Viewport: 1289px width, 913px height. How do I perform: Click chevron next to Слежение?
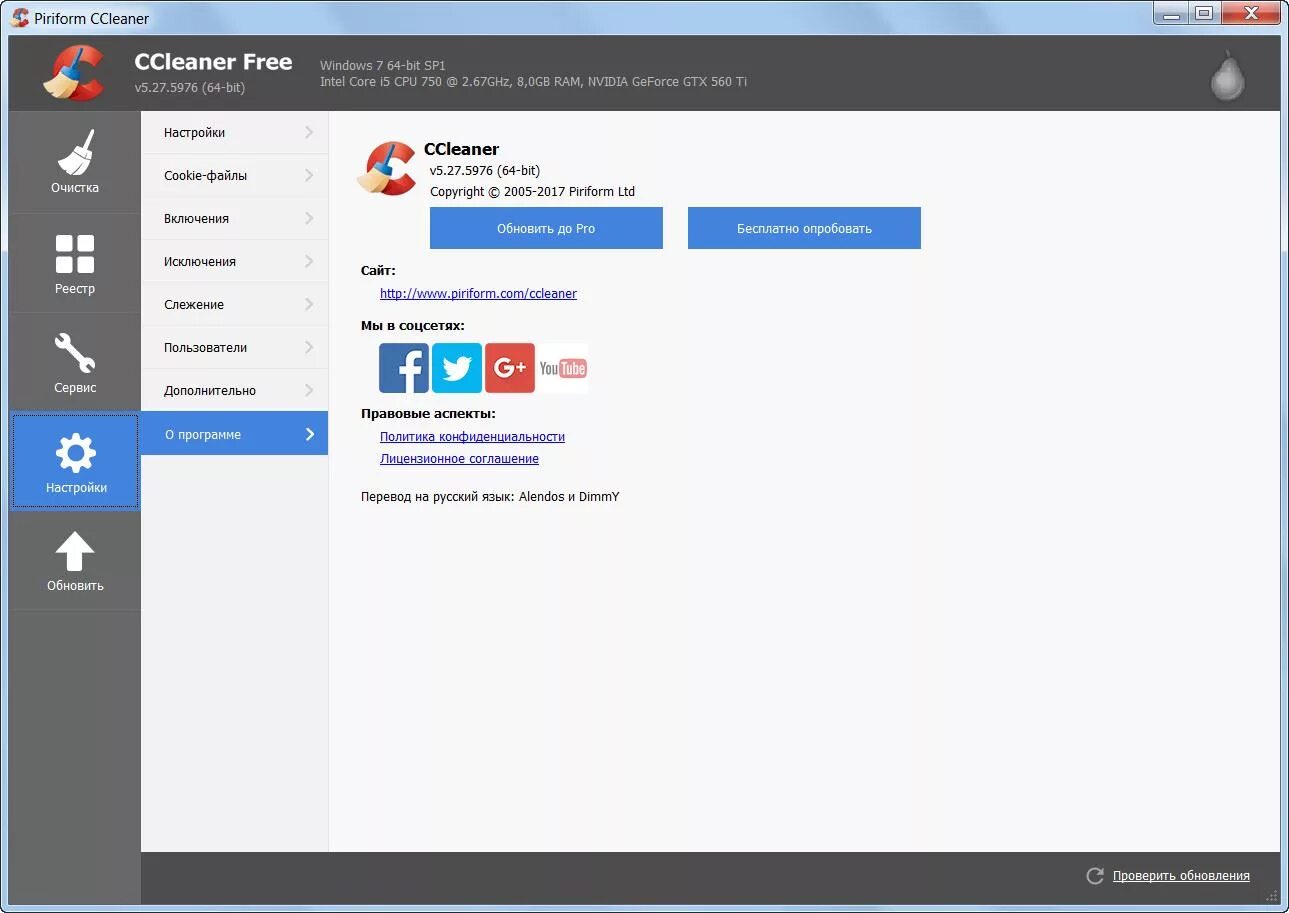(x=309, y=304)
